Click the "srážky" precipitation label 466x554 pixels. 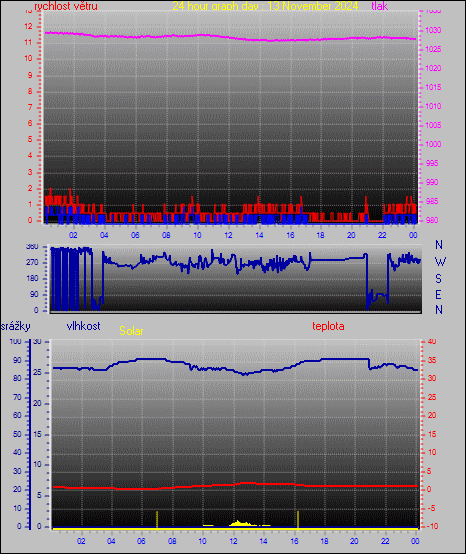16,326
